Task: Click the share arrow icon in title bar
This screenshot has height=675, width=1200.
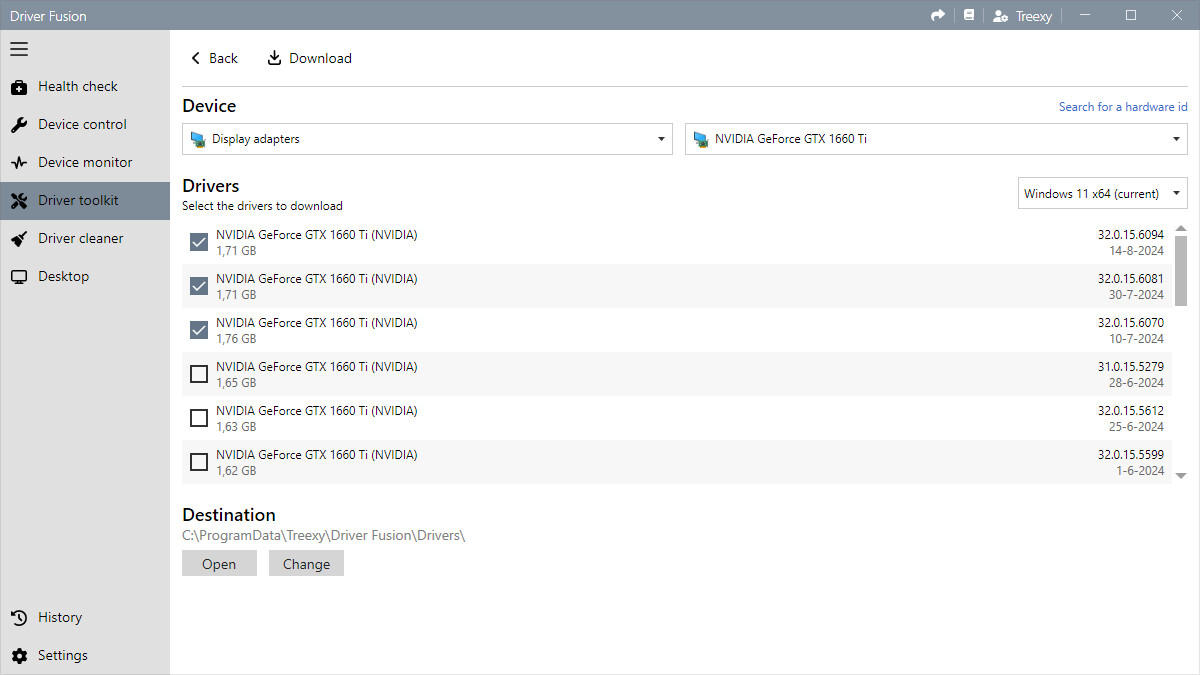Action: pos(938,15)
